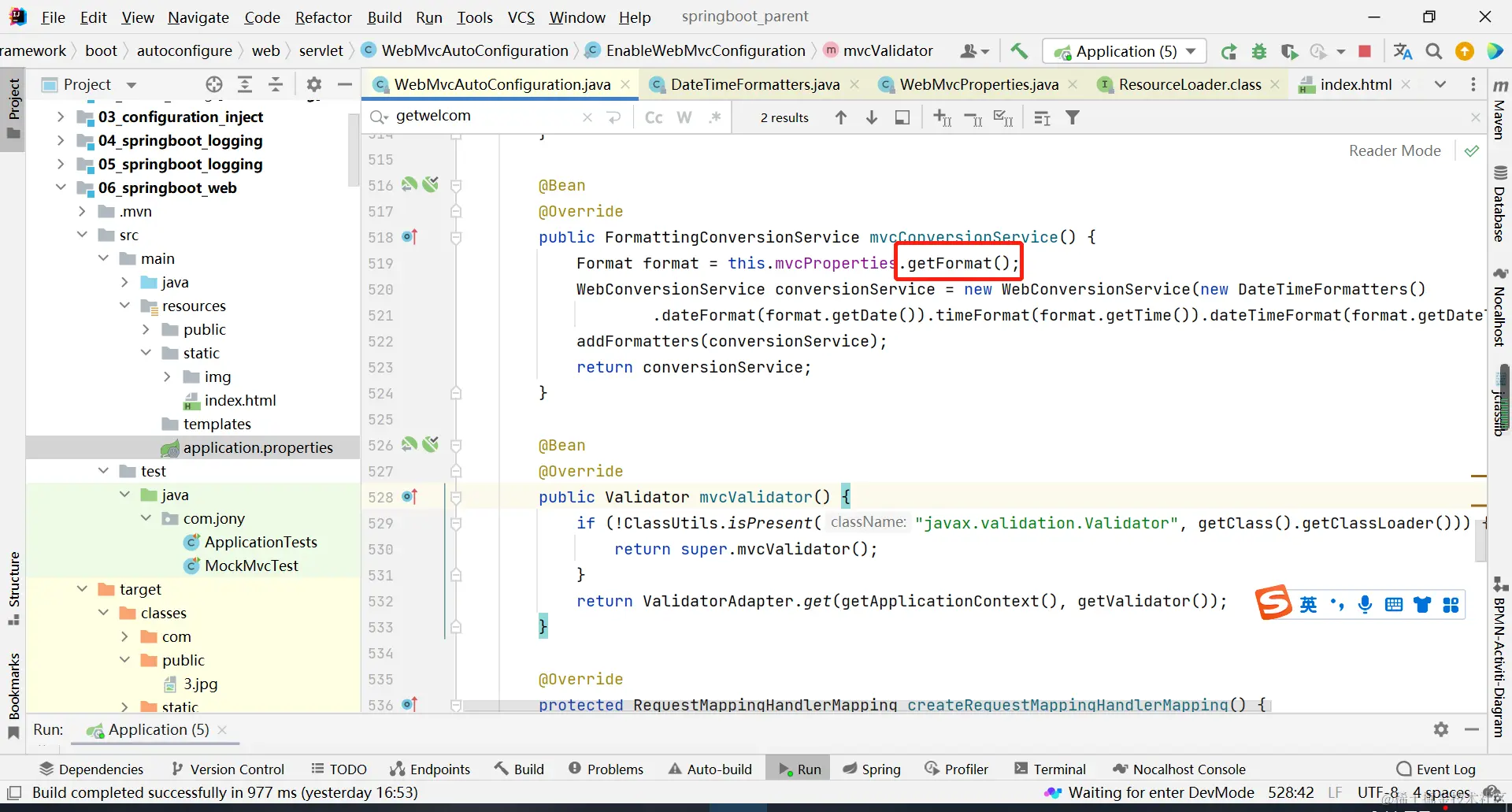The height and width of the screenshot is (812, 1512).
Task: Stop the running Application
Action: (1365, 52)
